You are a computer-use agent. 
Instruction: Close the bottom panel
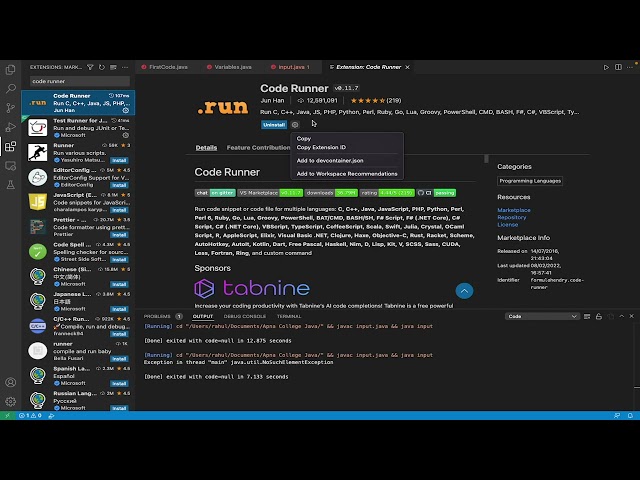(632, 316)
